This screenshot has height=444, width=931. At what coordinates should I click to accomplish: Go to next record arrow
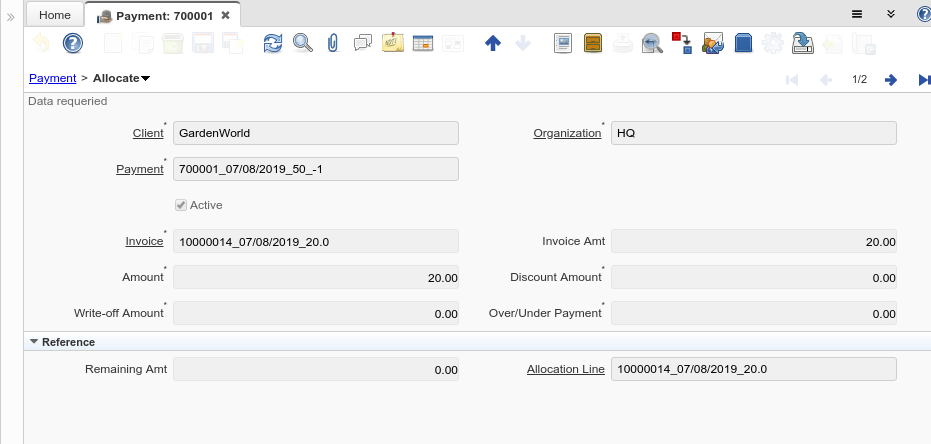click(891, 80)
